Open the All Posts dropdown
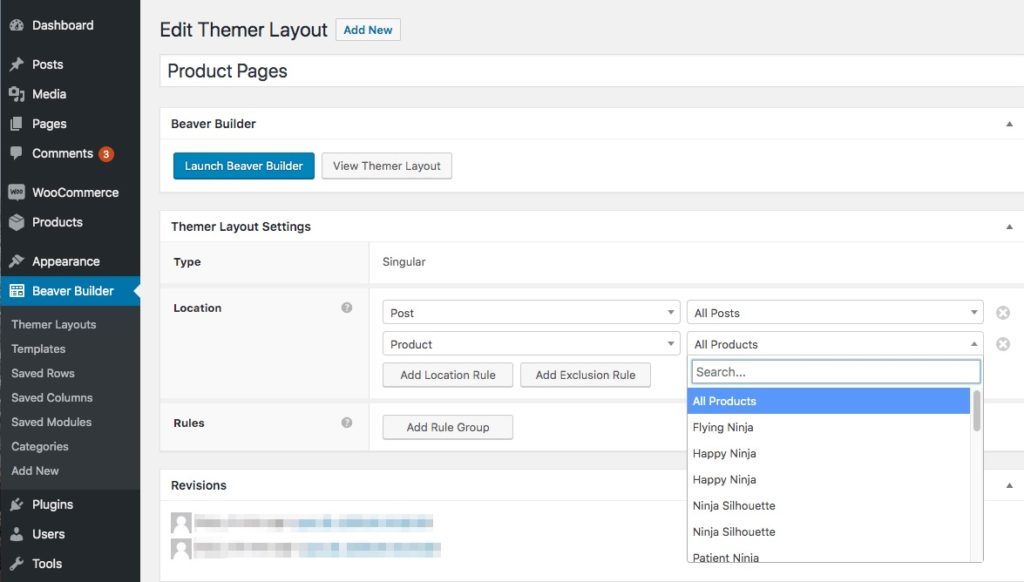 pos(834,312)
